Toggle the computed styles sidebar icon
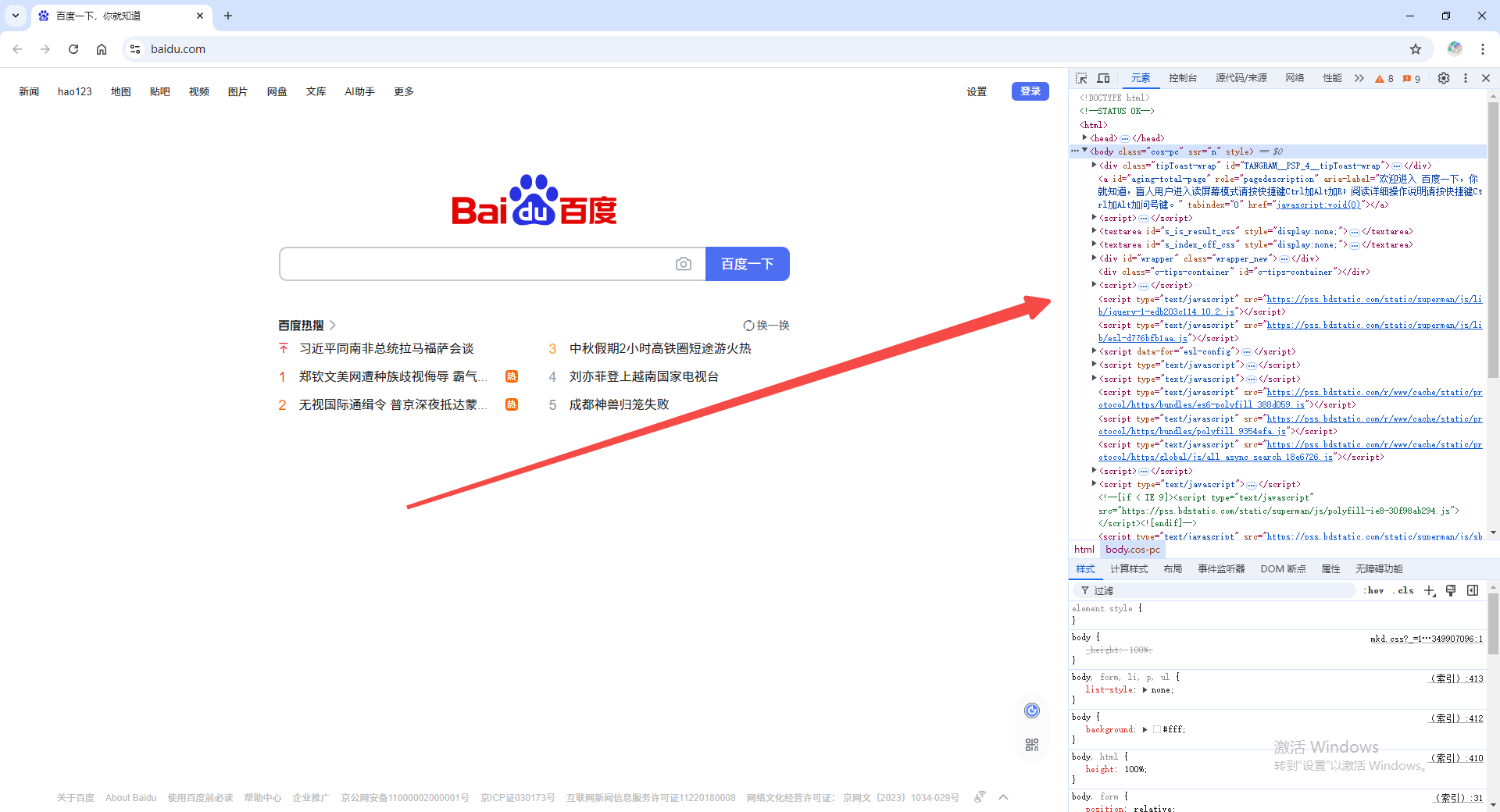Viewport: 1500px width, 812px height. point(1473,591)
